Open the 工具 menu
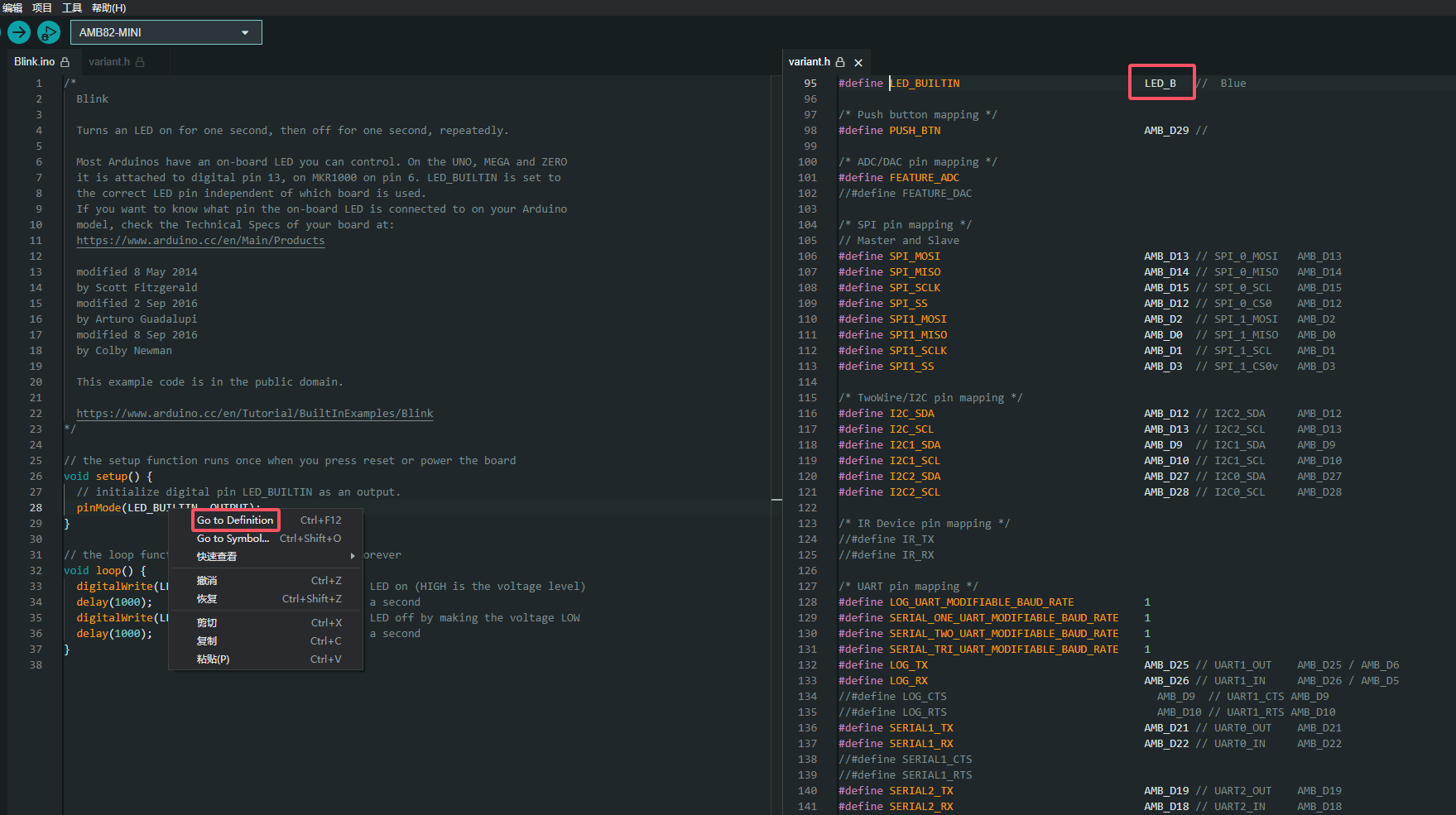The width and height of the screenshot is (1456, 815). coord(72,7)
